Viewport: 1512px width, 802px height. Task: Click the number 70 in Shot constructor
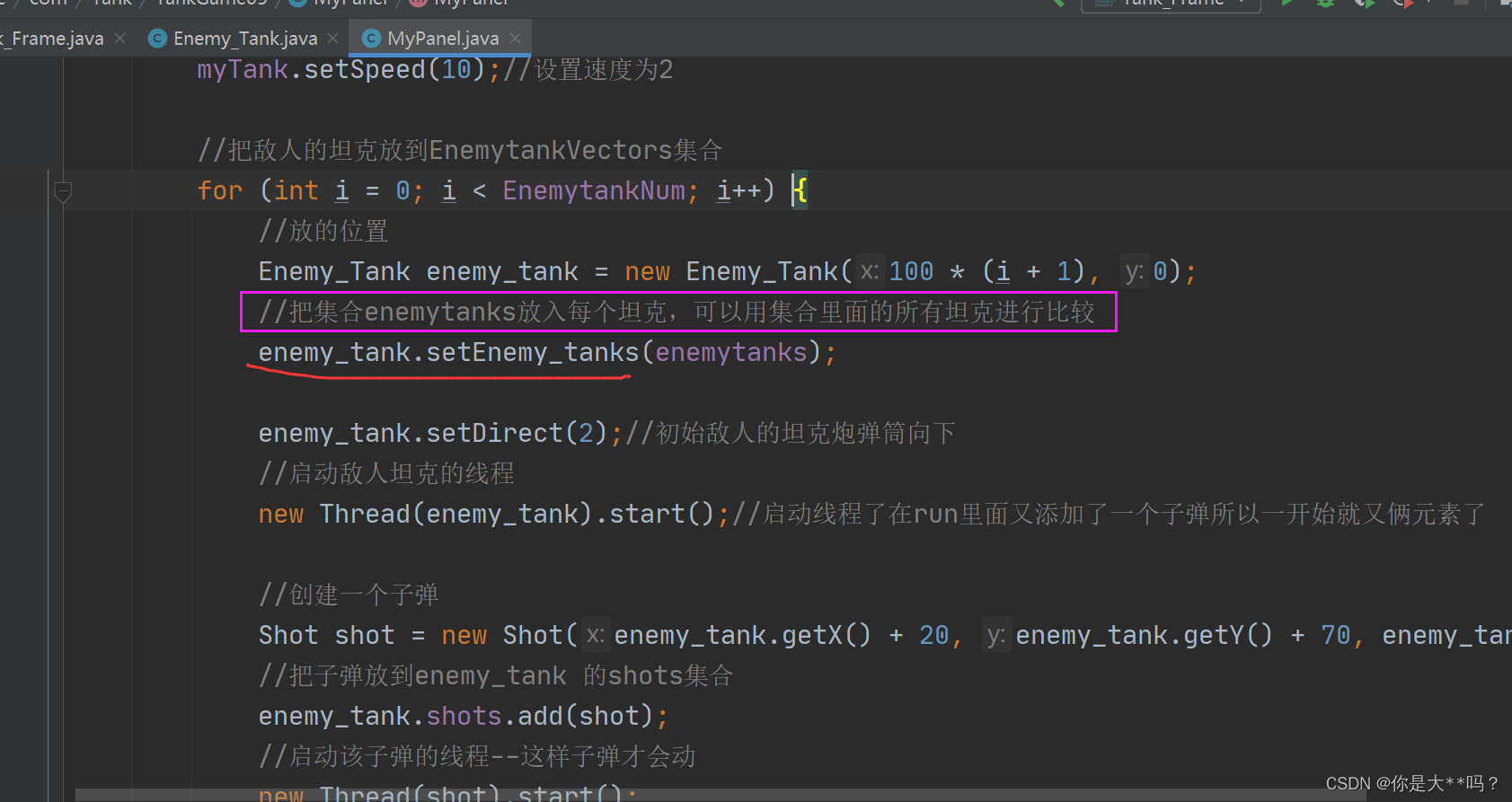1336,635
